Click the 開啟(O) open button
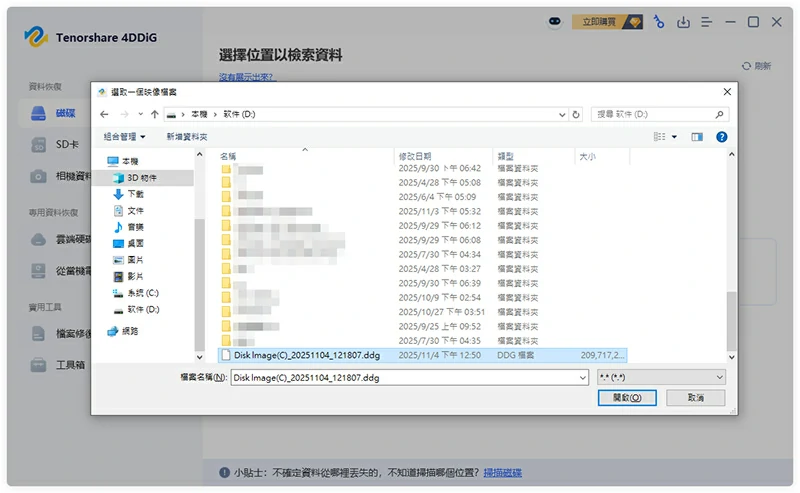Image resolution: width=800 pixels, height=493 pixels. (627, 398)
